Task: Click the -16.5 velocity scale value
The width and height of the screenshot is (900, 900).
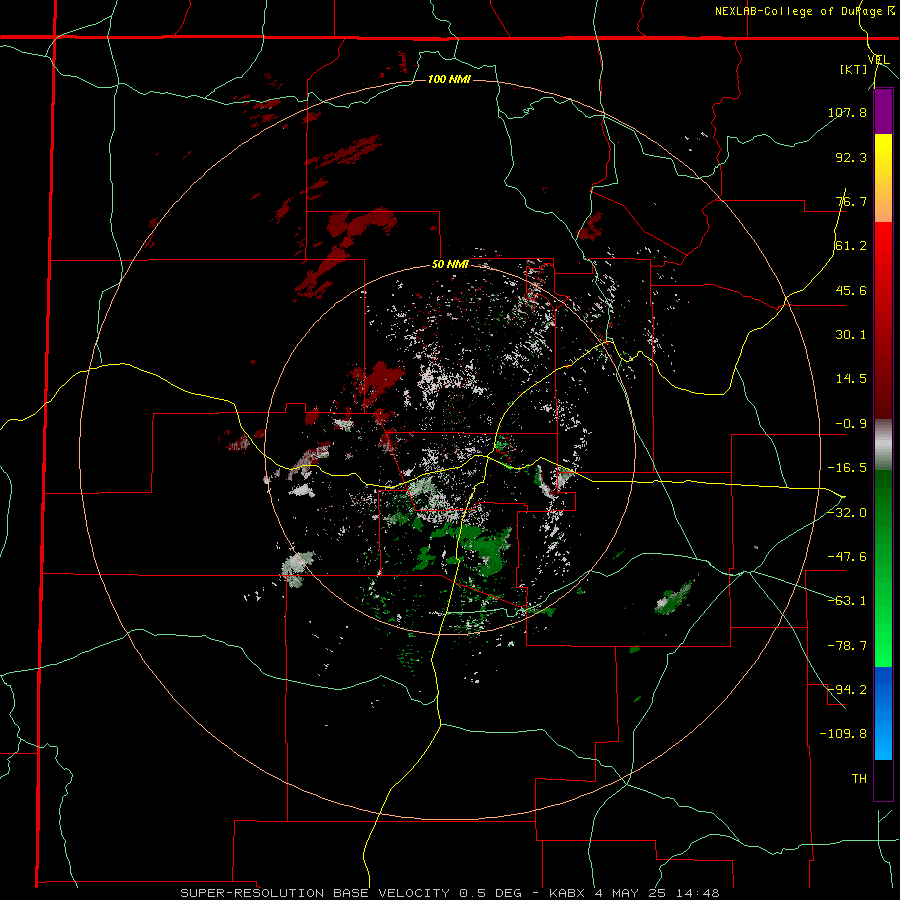Action: (847, 468)
